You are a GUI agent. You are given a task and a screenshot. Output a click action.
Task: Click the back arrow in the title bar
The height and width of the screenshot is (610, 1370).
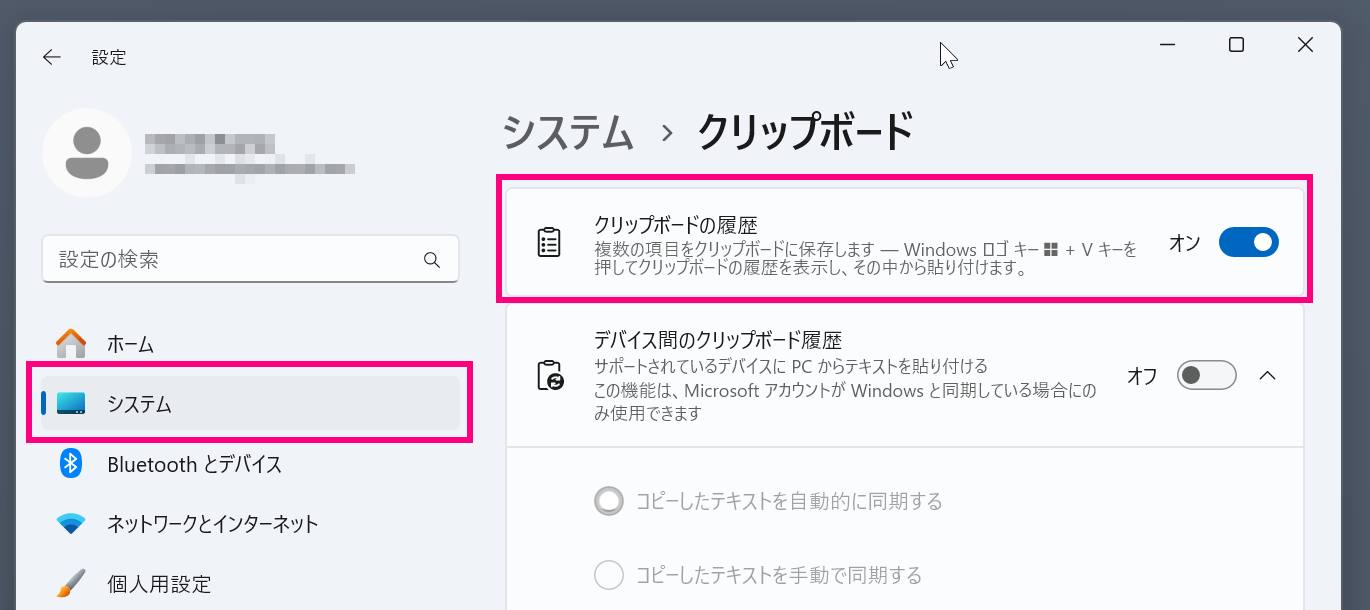click(x=52, y=58)
